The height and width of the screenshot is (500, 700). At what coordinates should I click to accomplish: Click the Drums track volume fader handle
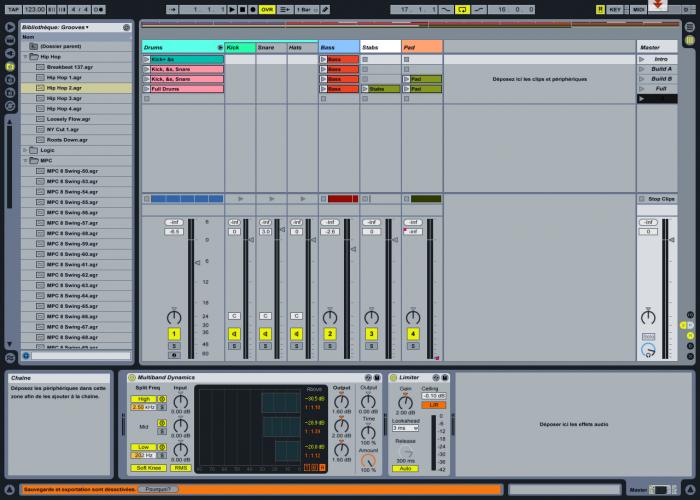tap(197, 263)
